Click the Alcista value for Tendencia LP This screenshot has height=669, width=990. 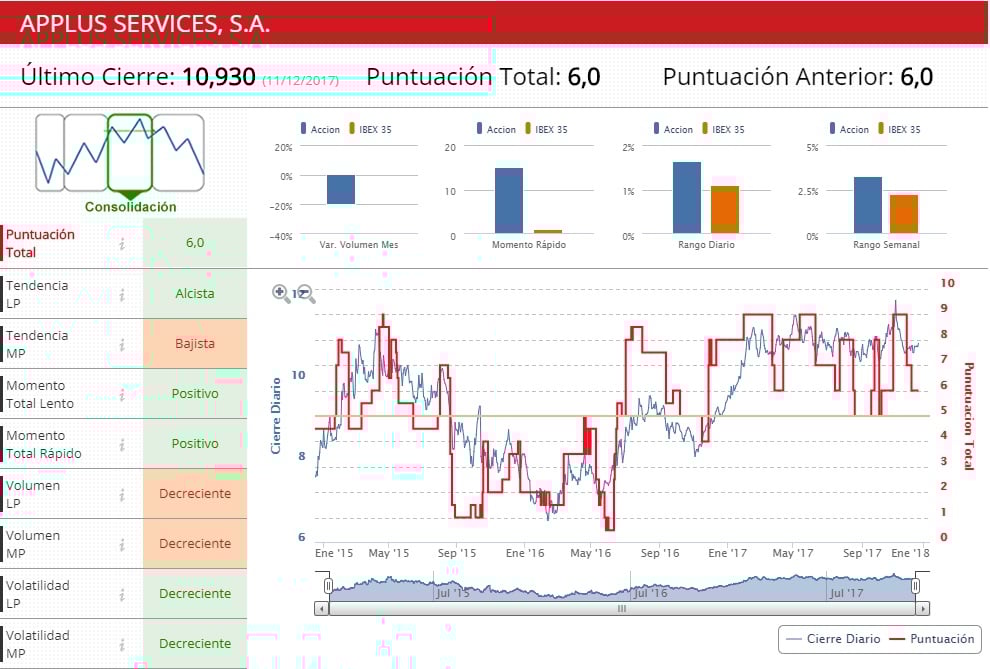(195, 293)
